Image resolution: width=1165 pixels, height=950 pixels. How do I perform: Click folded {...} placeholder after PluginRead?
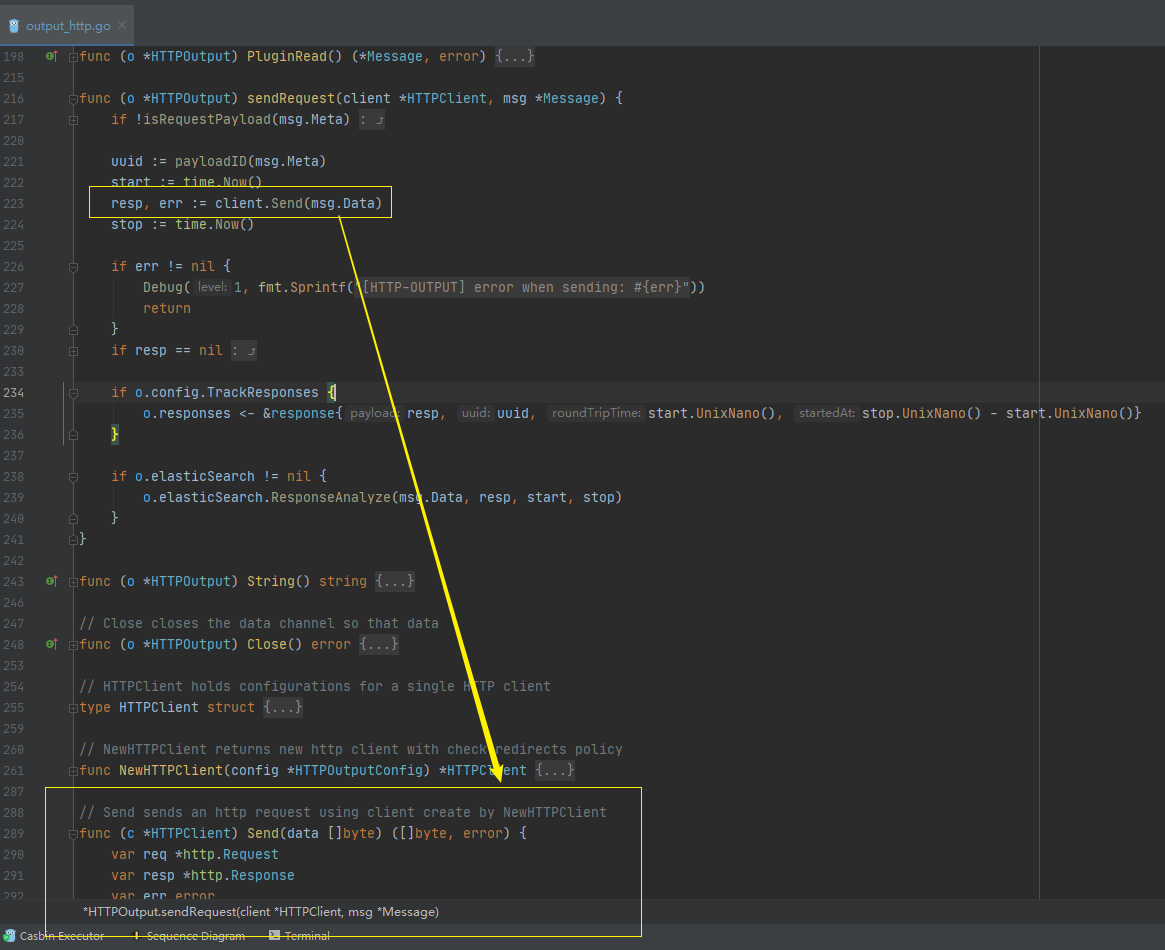click(x=514, y=56)
